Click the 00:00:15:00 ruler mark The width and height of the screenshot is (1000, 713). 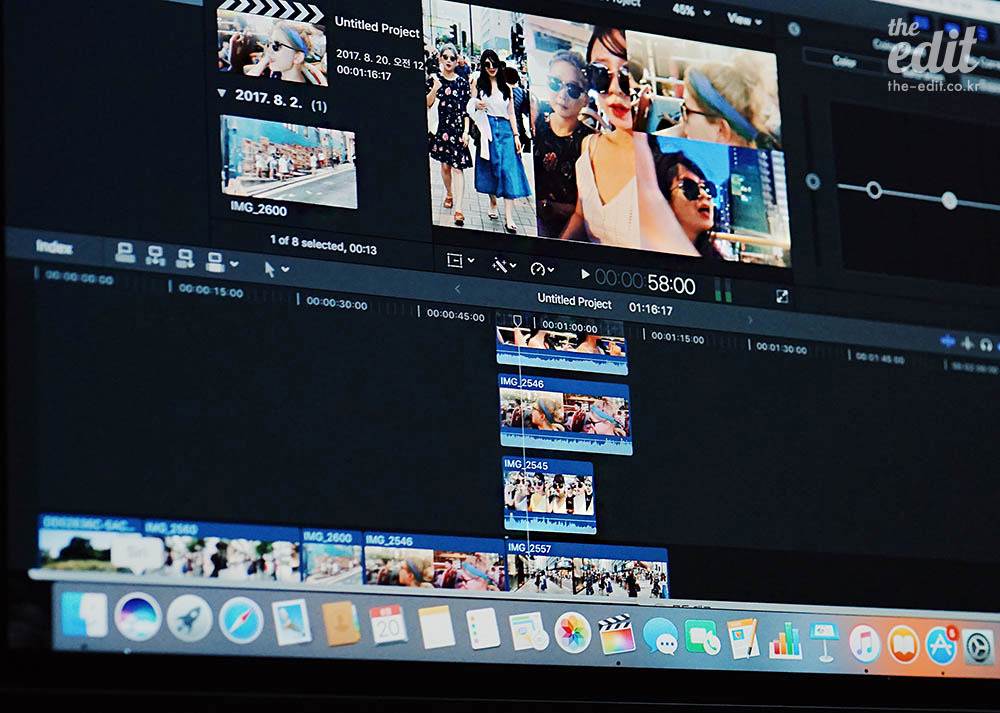[210, 291]
